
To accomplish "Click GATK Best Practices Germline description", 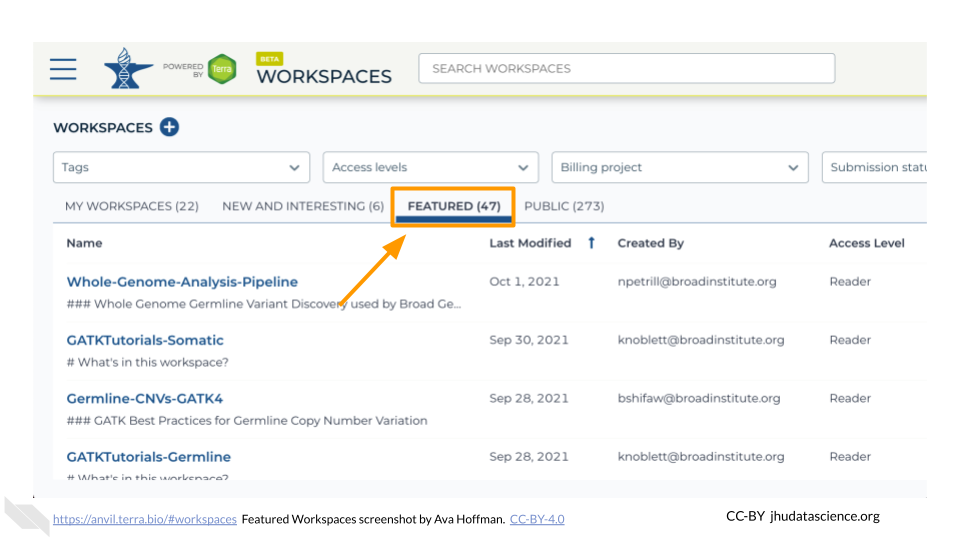I will (x=247, y=421).
